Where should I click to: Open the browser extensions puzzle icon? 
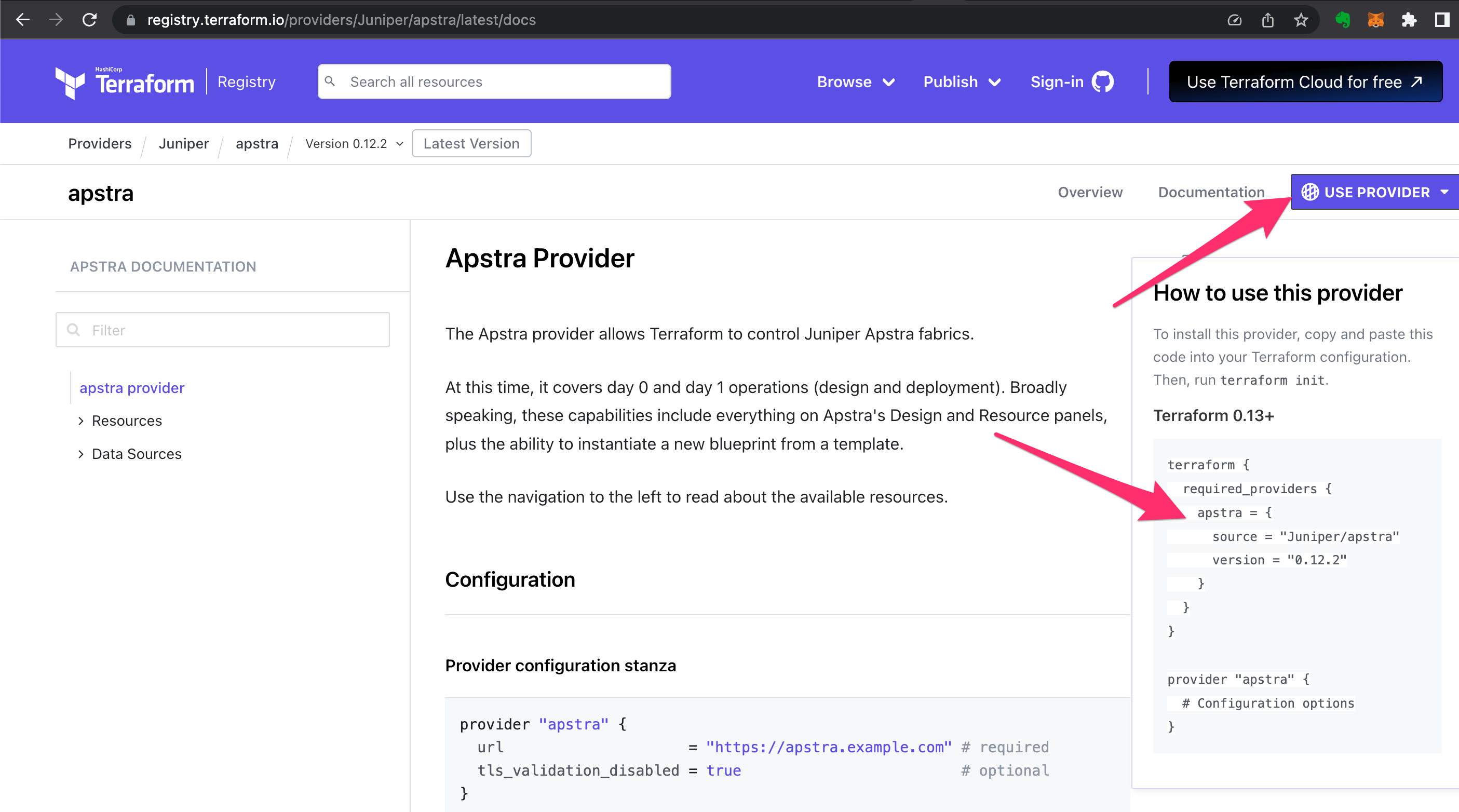pos(1409,19)
